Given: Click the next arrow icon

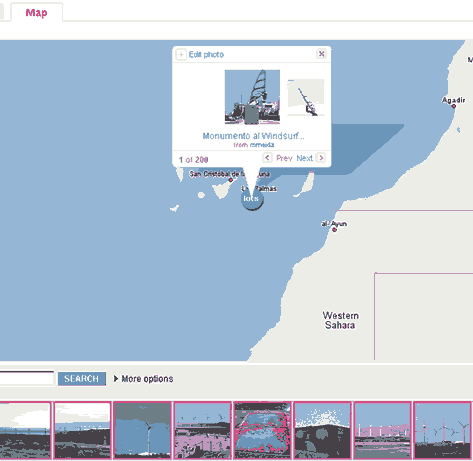Looking at the screenshot, I should tap(321, 158).
